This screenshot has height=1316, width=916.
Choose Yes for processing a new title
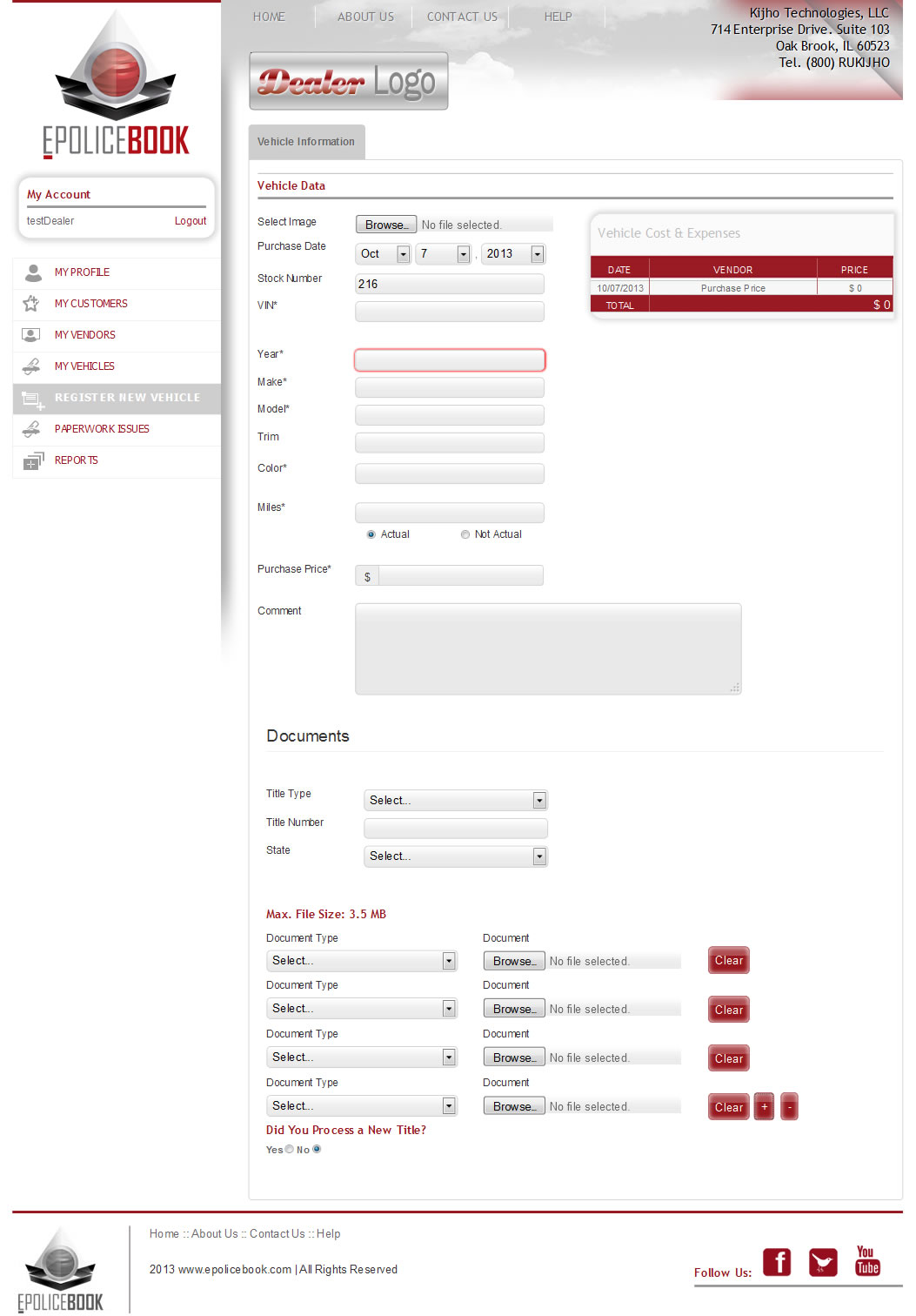click(x=290, y=1149)
